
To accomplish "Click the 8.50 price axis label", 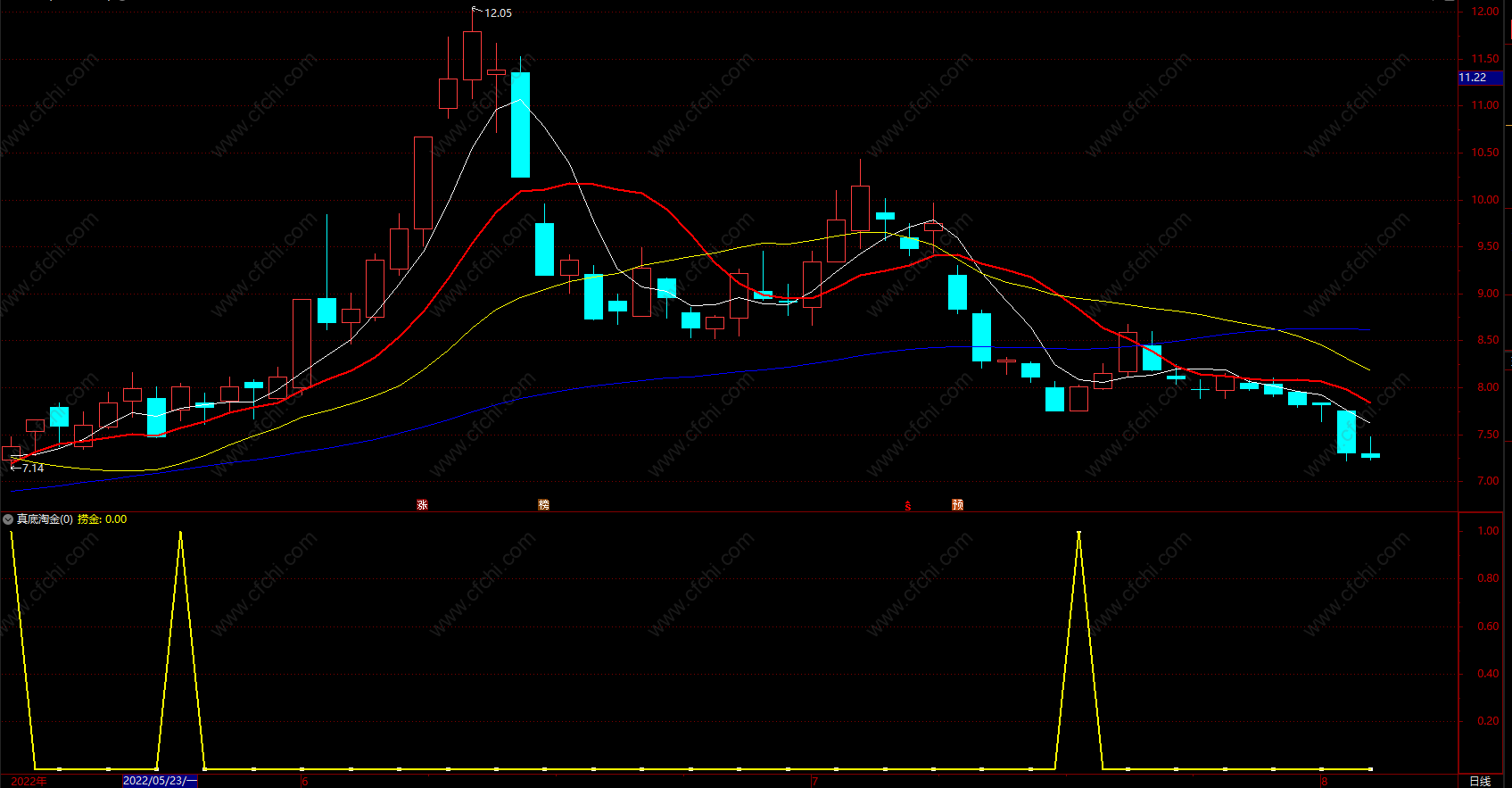I will [x=1487, y=341].
